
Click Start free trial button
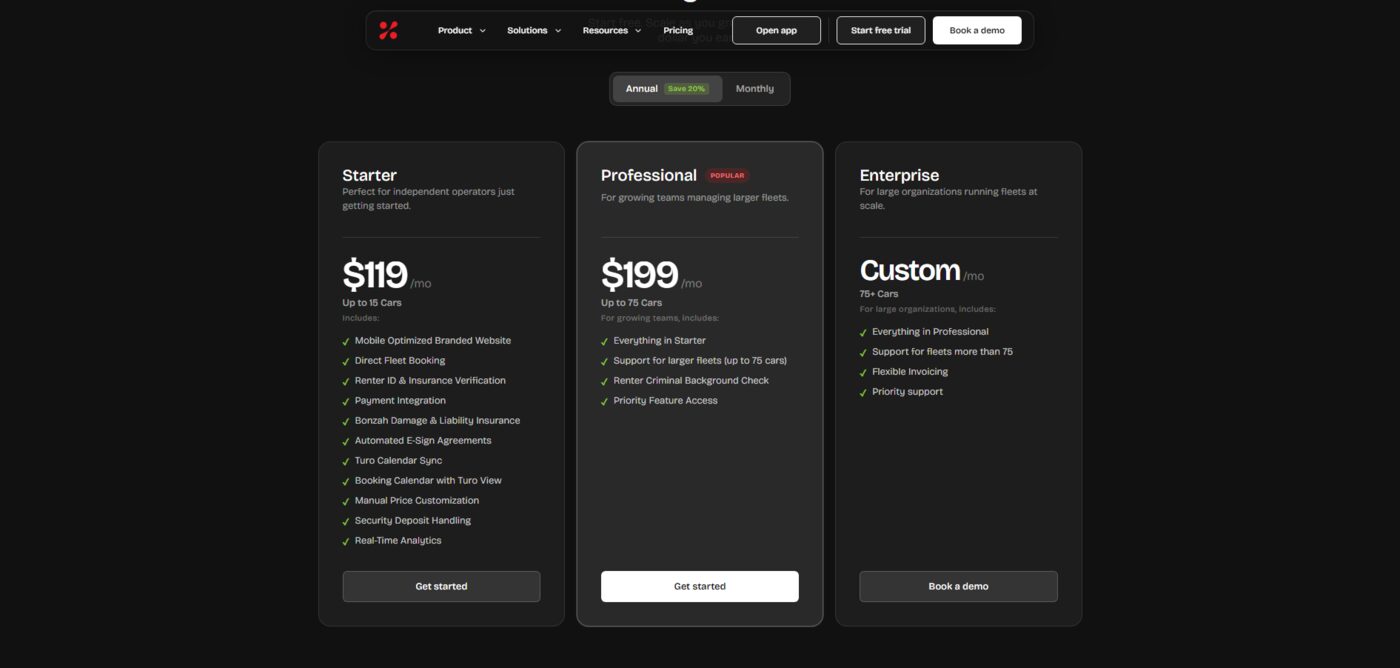(x=881, y=30)
